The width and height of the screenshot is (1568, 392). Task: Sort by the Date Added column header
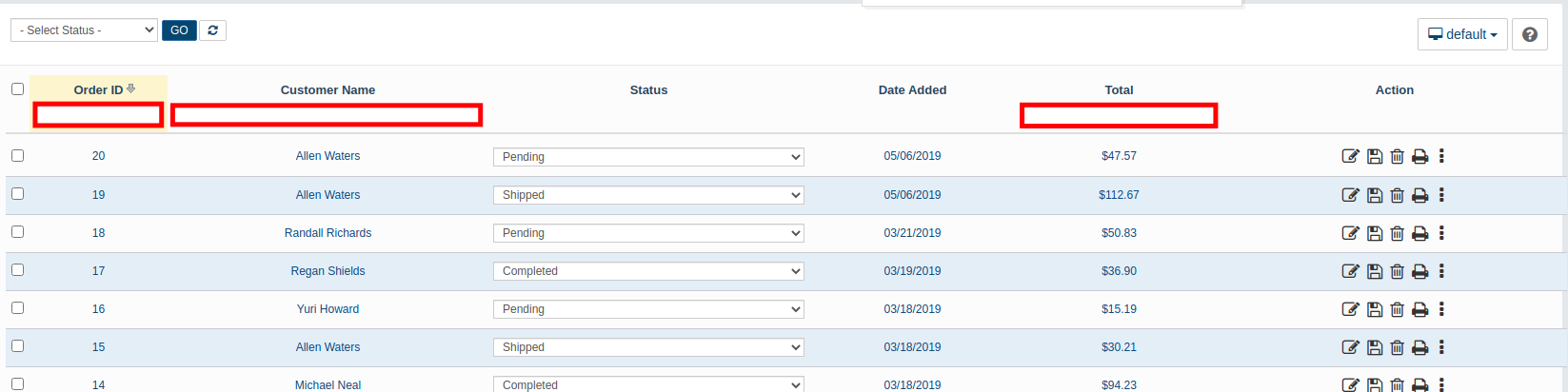tap(912, 89)
